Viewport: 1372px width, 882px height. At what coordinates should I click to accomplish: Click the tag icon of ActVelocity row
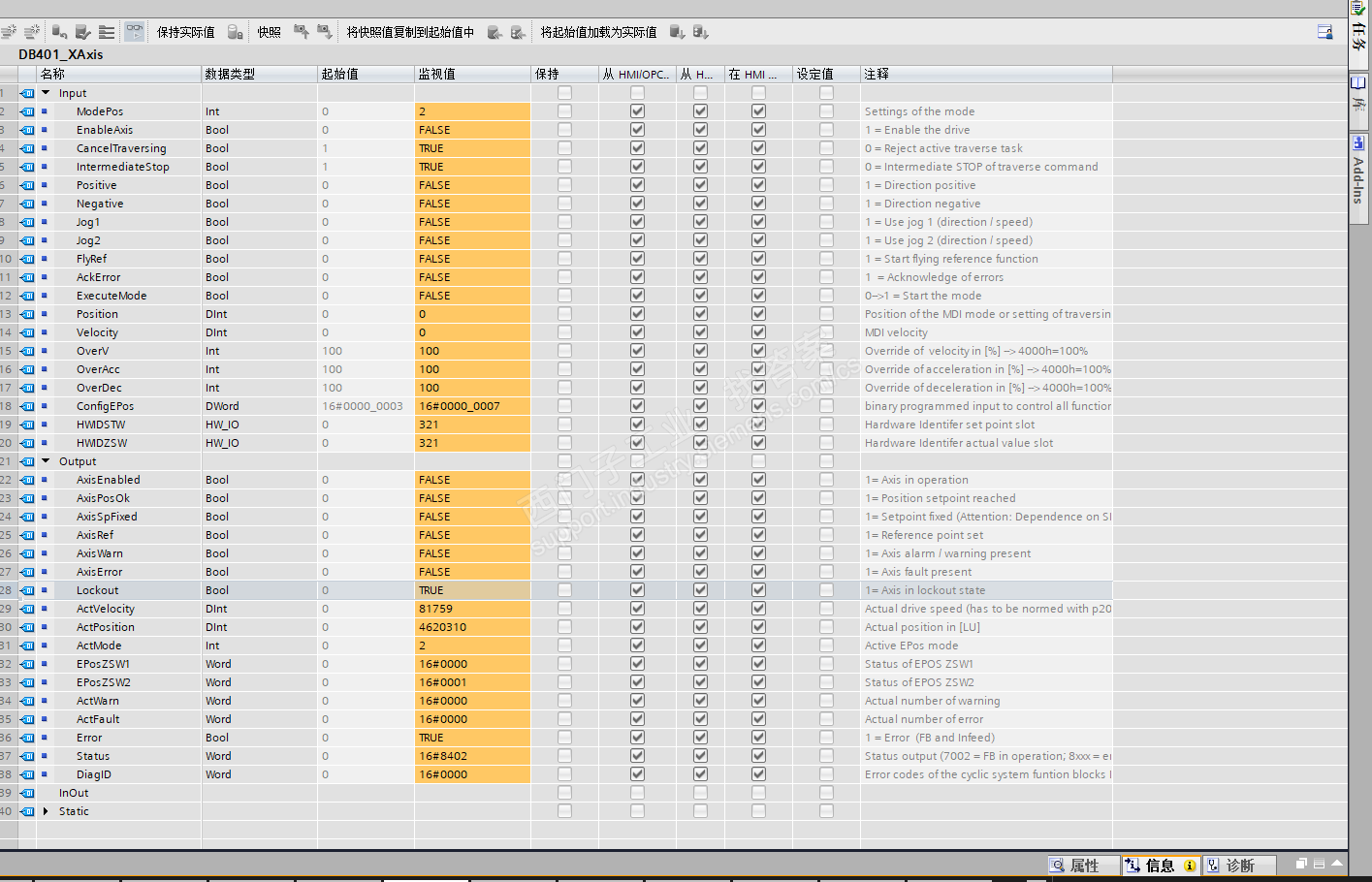click(27, 609)
